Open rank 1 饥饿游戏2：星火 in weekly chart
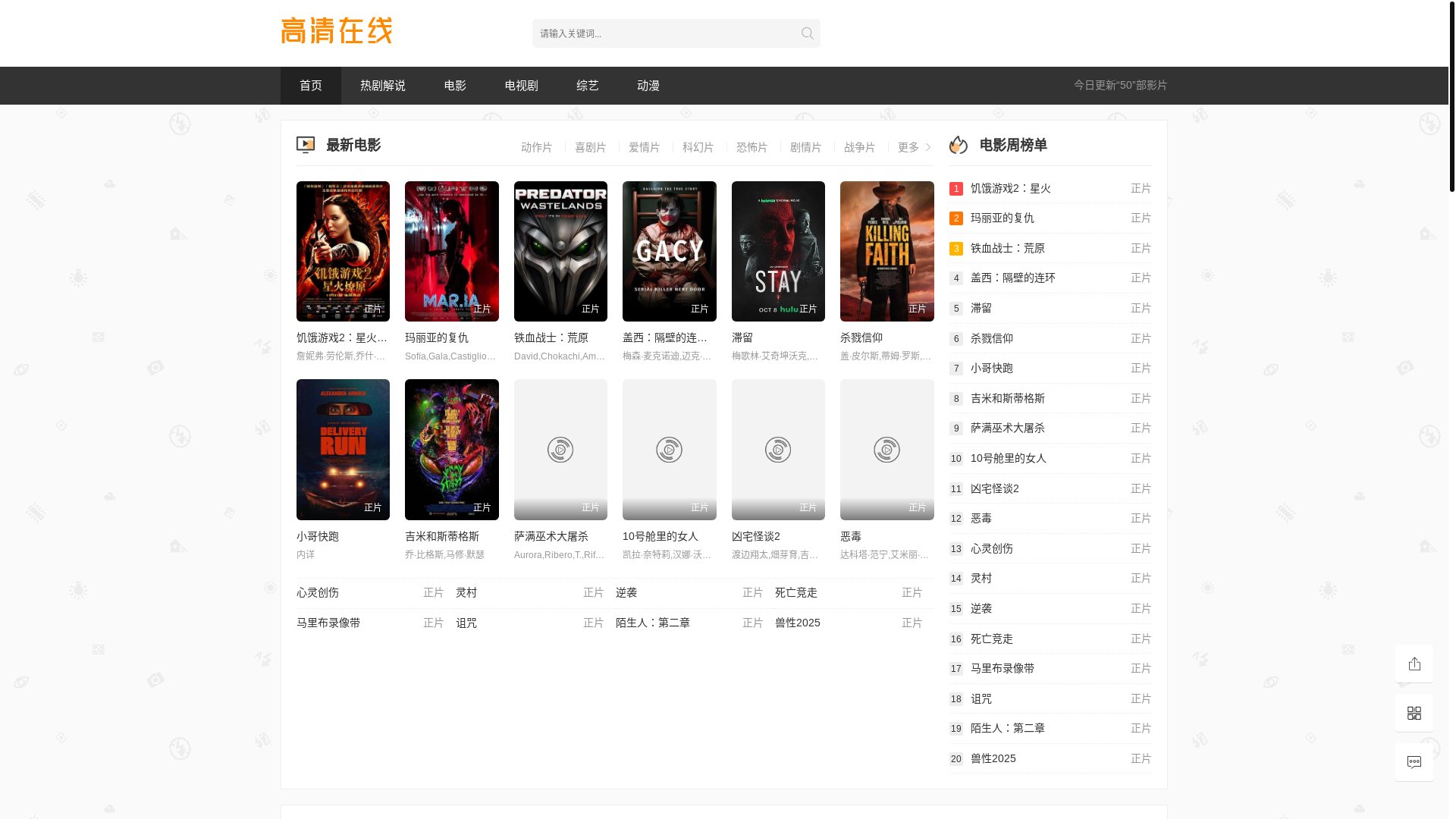 (1050, 188)
